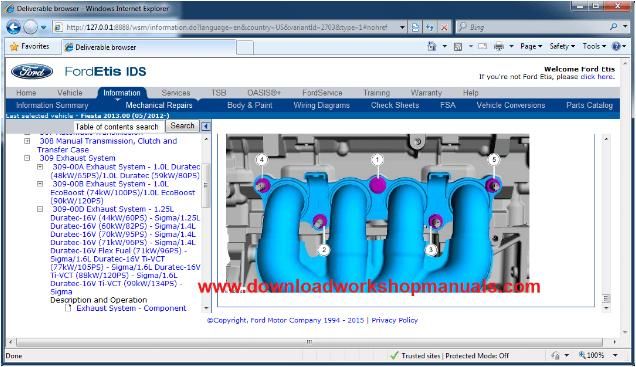Open the Help navigation tab
This screenshot has width=636, height=367.
pos(471,93)
